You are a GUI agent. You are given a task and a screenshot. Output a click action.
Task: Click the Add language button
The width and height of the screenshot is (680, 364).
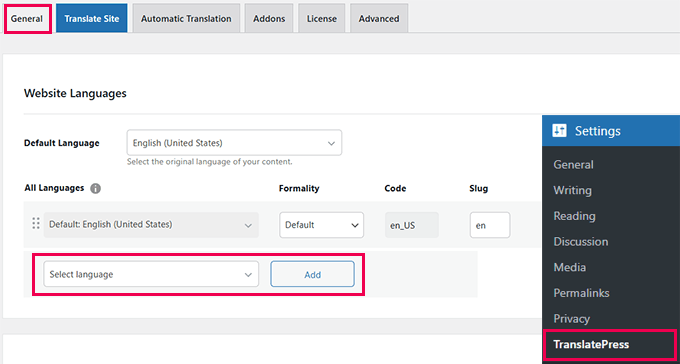tap(313, 274)
